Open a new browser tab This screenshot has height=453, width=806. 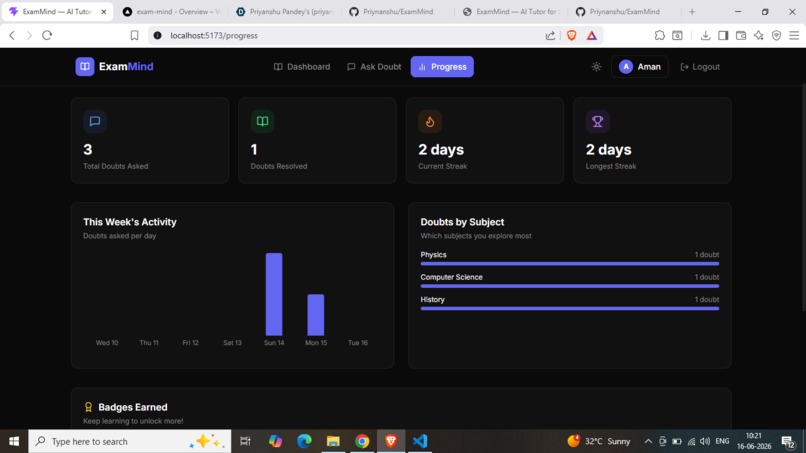pyautogui.click(x=691, y=11)
